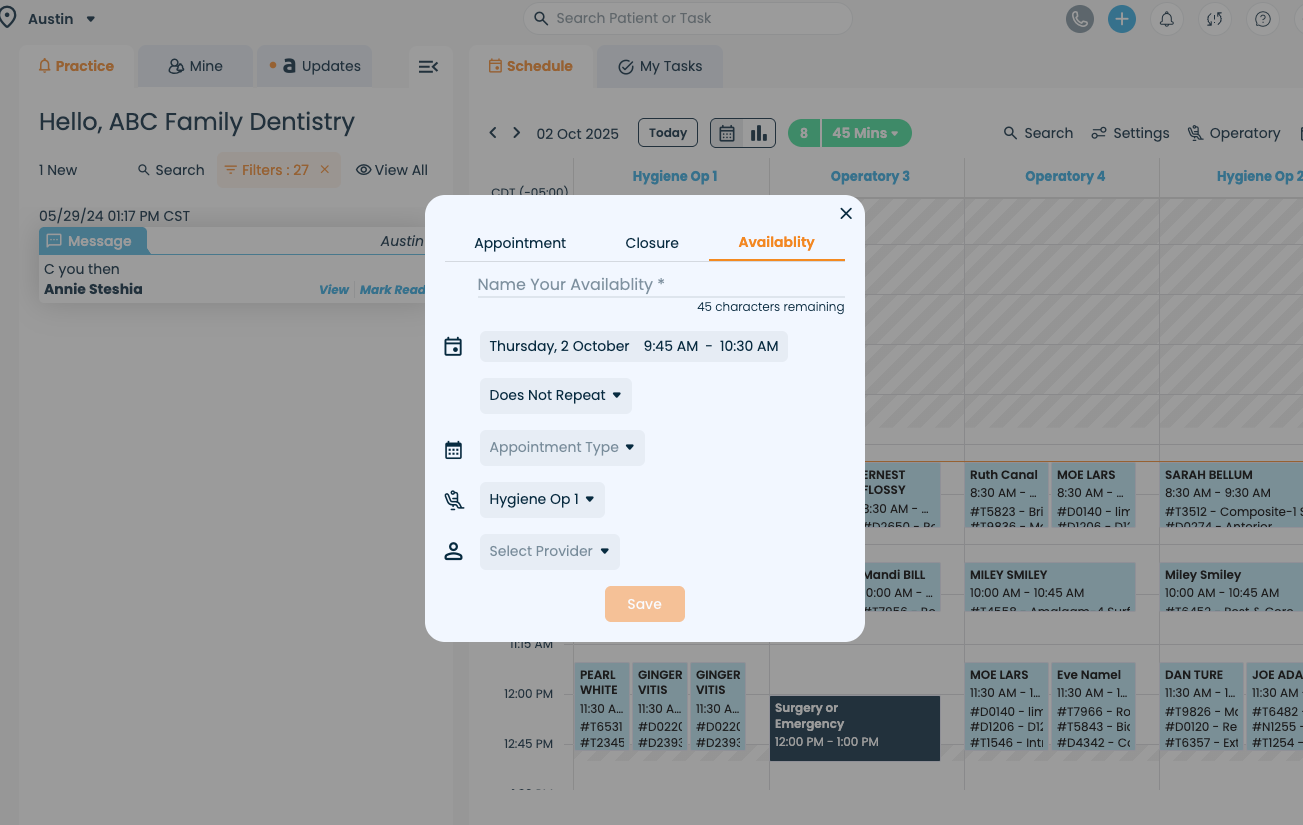Click the phone call icon in header
Image resolution: width=1303 pixels, height=825 pixels.
click(x=1079, y=19)
